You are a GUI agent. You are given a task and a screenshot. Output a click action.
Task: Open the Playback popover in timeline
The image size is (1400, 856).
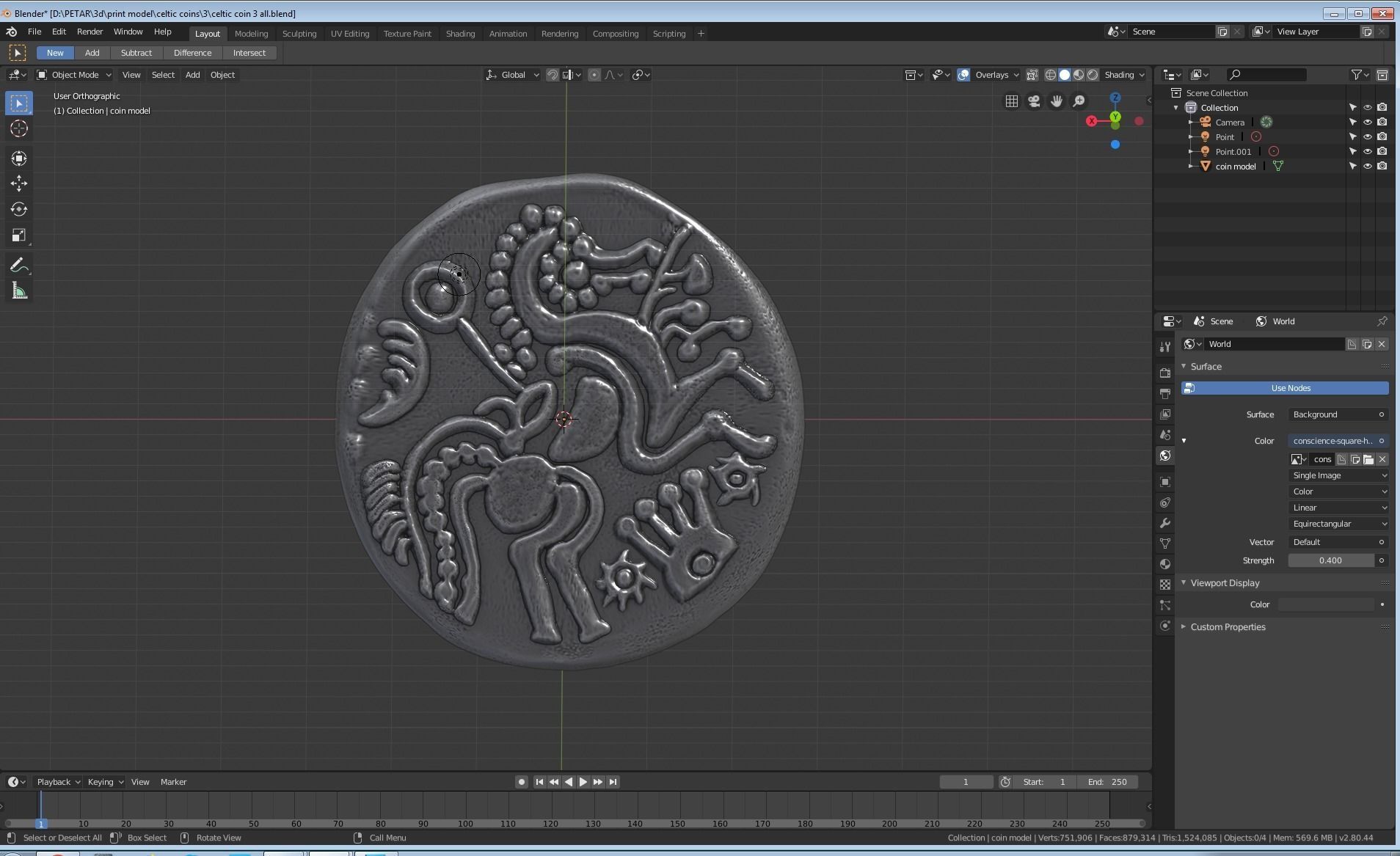click(58, 782)
